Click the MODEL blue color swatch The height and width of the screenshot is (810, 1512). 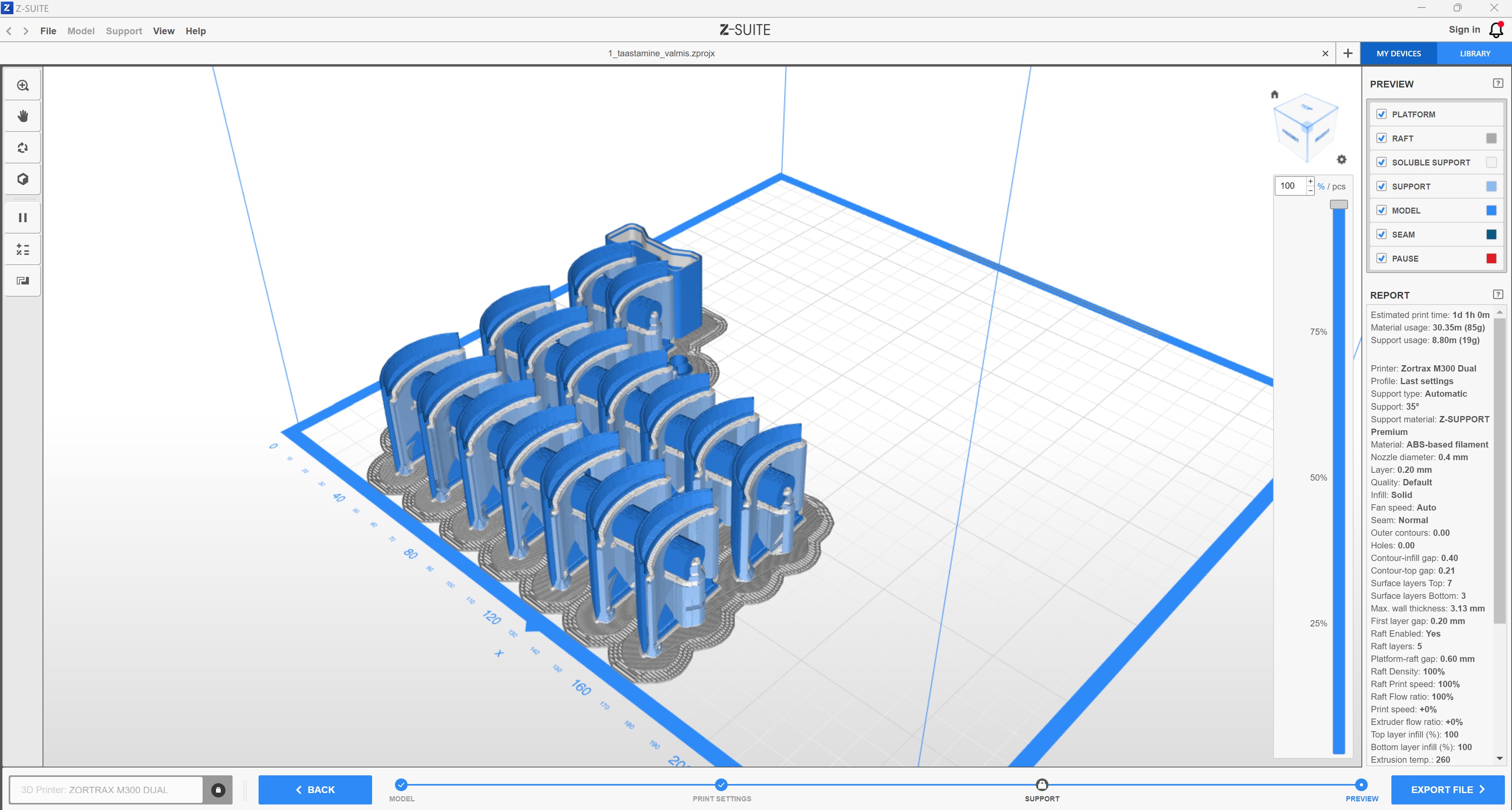(1491, 210)
